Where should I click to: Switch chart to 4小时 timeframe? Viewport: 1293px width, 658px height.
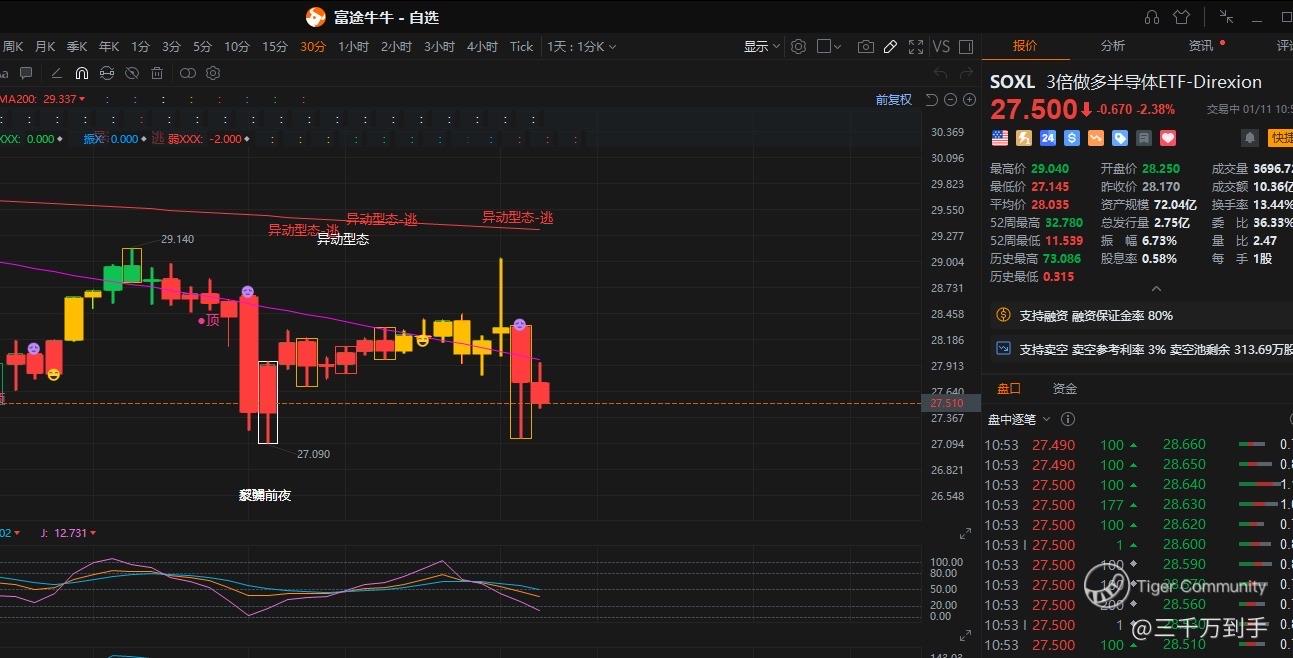click(x=482, y=46)
